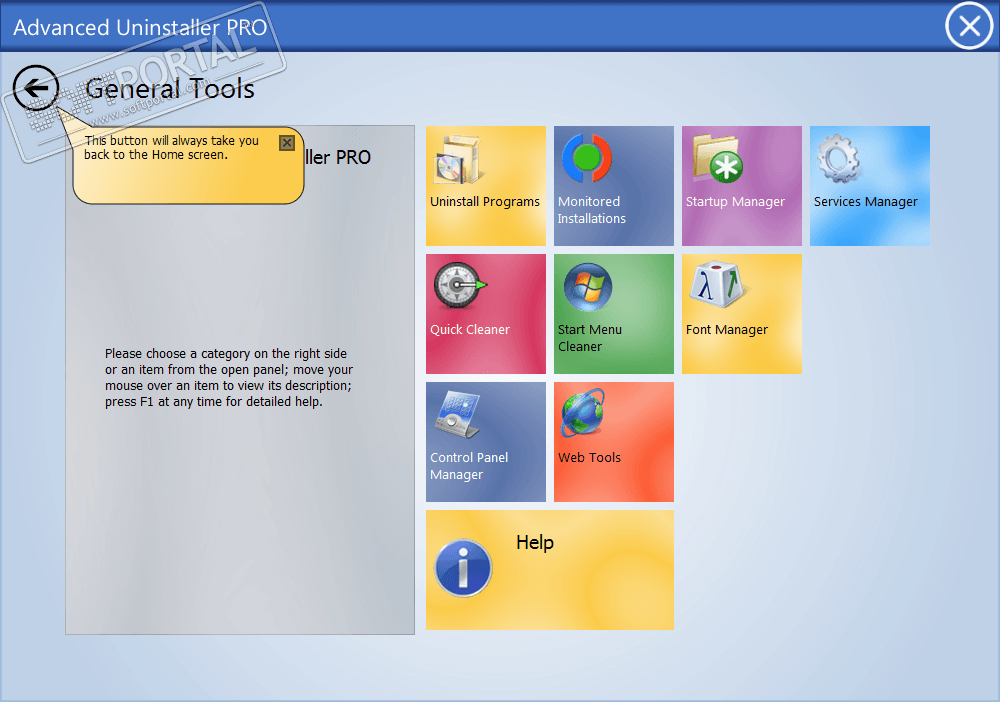1000x702 pixels.
Task: Click the 'Please choose a category' description text
Action: point(228,377)
